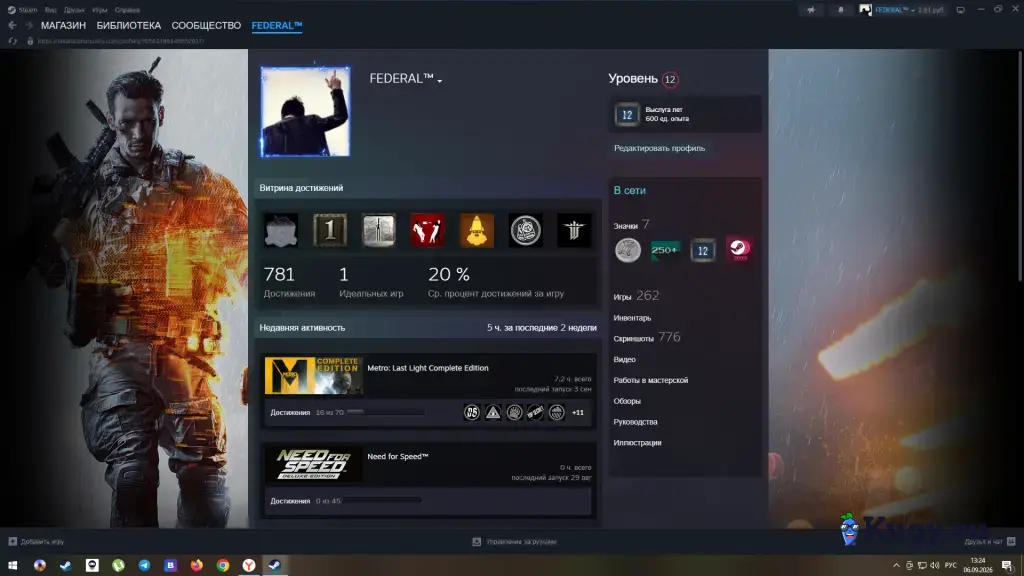Click Metro achievements progress bar
This screenshot has height=576, width=1024.
point(385,412)
